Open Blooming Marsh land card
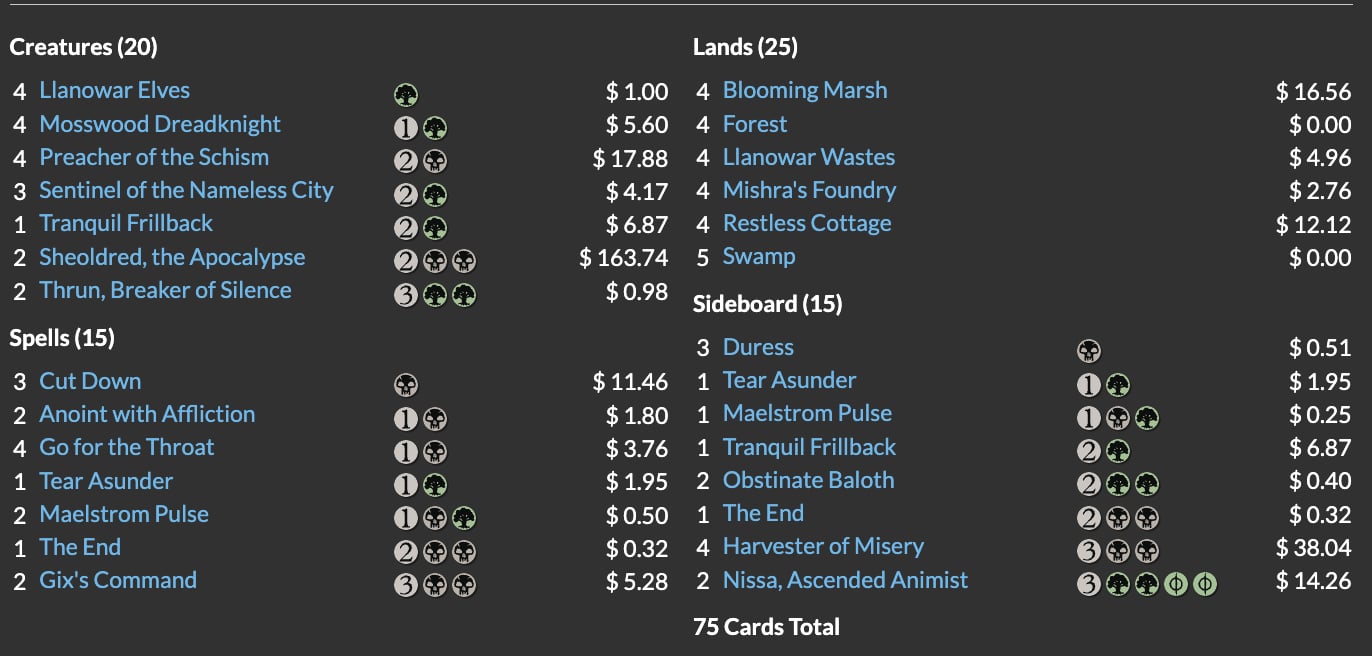The height and width of the screenshot is (656, 1372). coord(805,90)
